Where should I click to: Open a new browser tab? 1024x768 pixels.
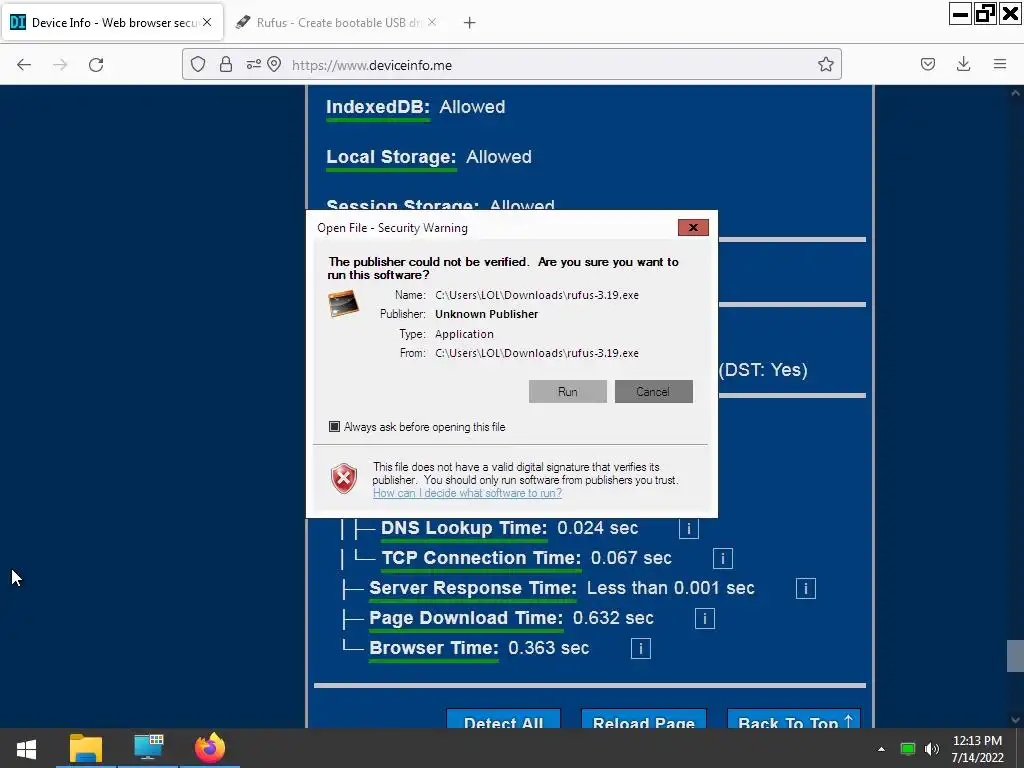469,23
